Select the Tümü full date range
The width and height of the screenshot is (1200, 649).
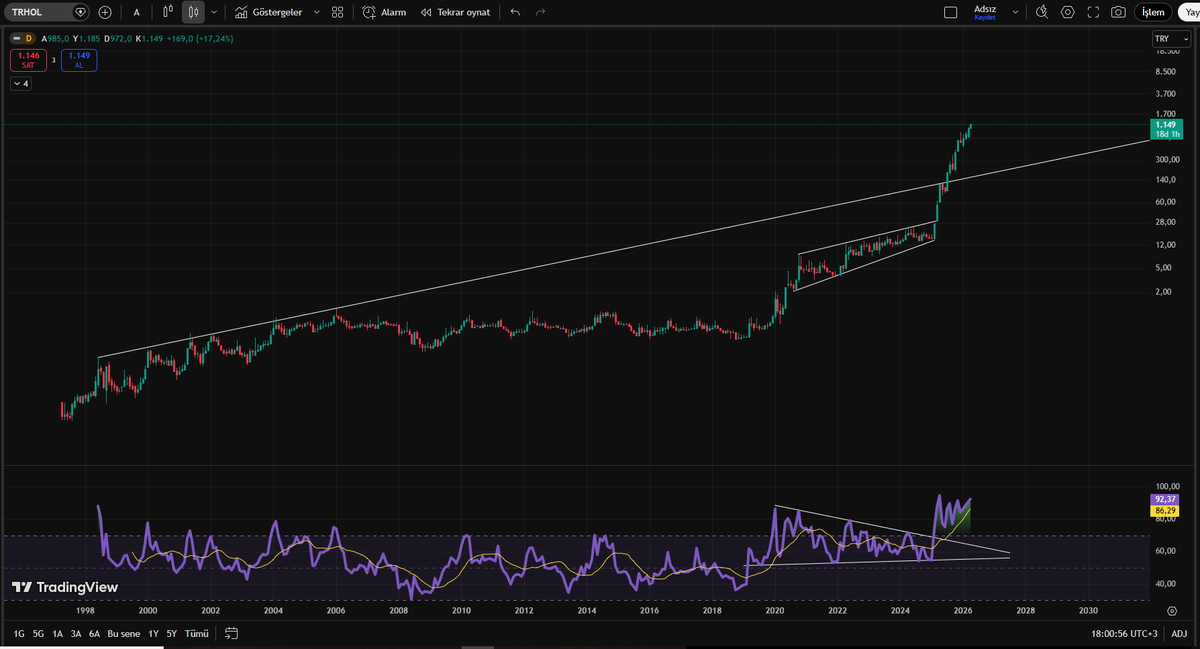[198, 633]
